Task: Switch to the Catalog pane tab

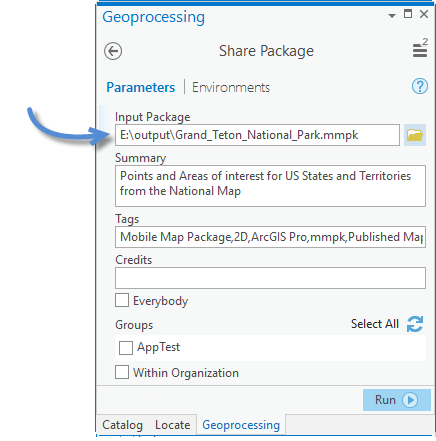Action: point(122,425)
